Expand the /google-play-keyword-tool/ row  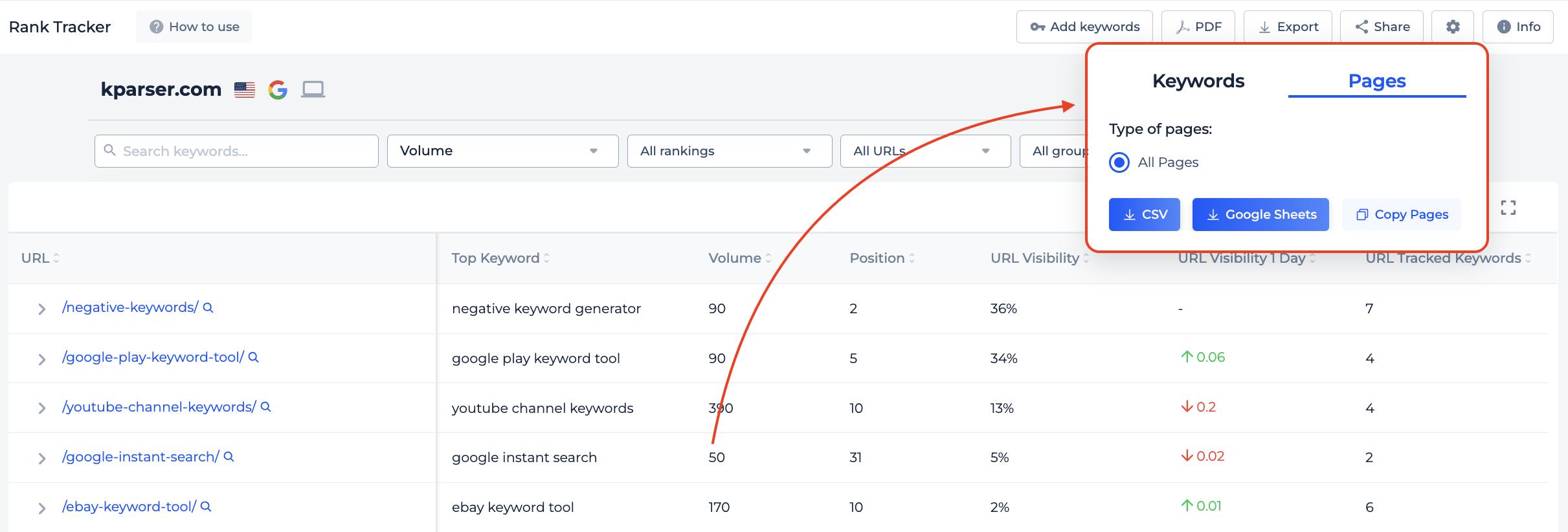[41, 359]
